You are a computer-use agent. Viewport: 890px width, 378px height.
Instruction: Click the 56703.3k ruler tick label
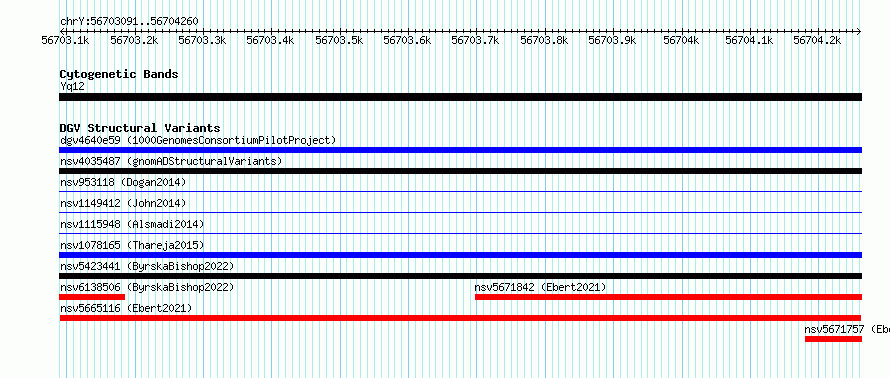pos(203,40)
